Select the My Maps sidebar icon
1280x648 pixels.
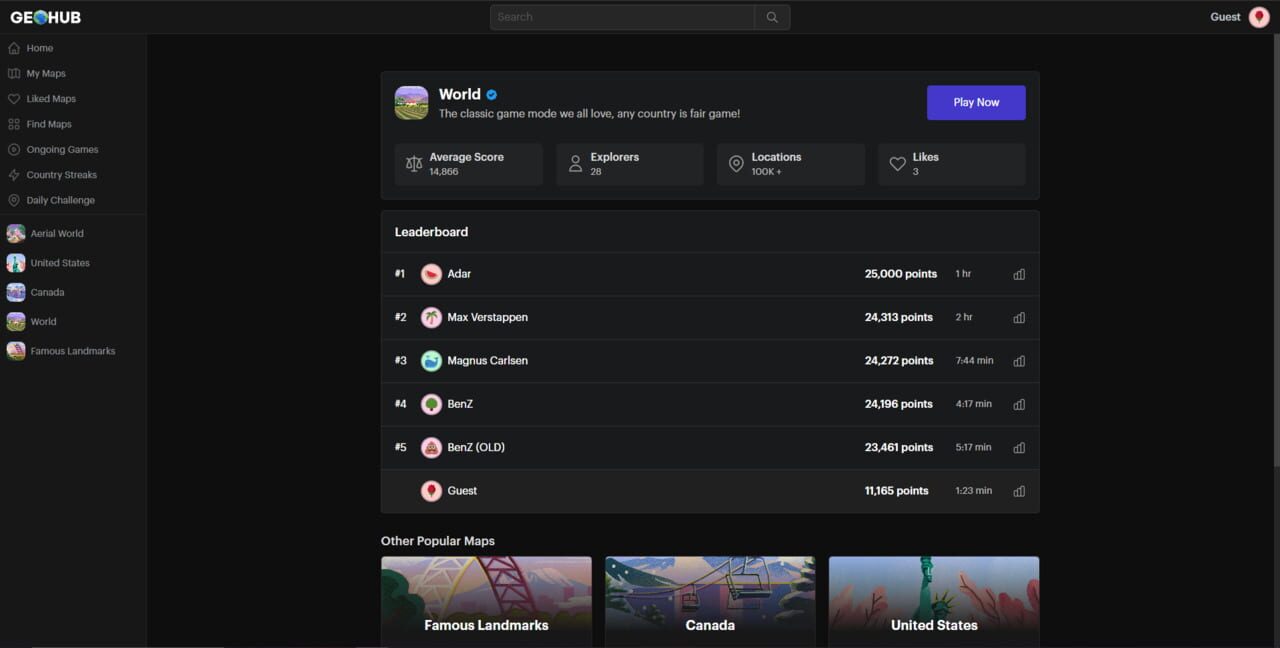[15, 73]
